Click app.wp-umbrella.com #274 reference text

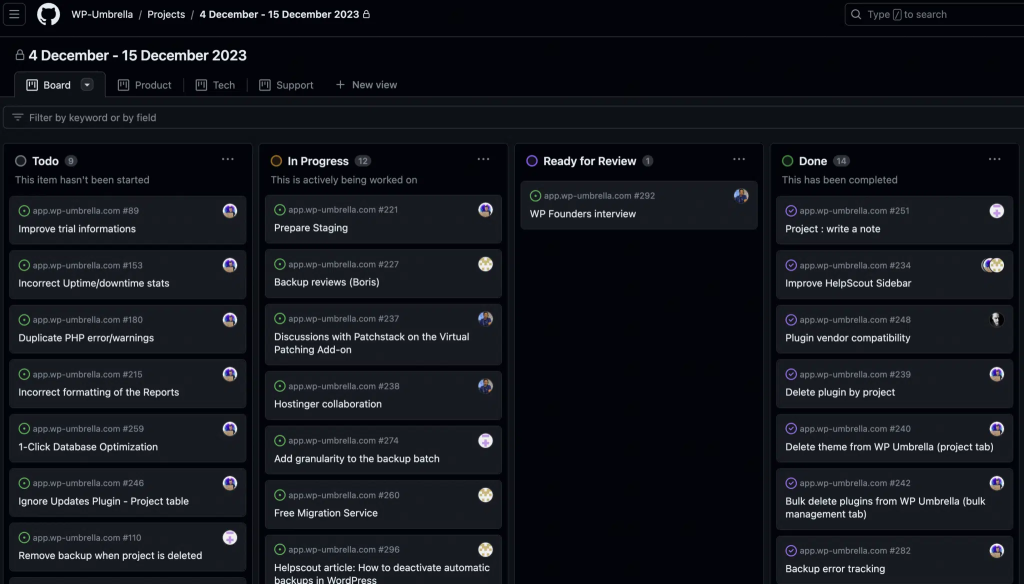344,440
